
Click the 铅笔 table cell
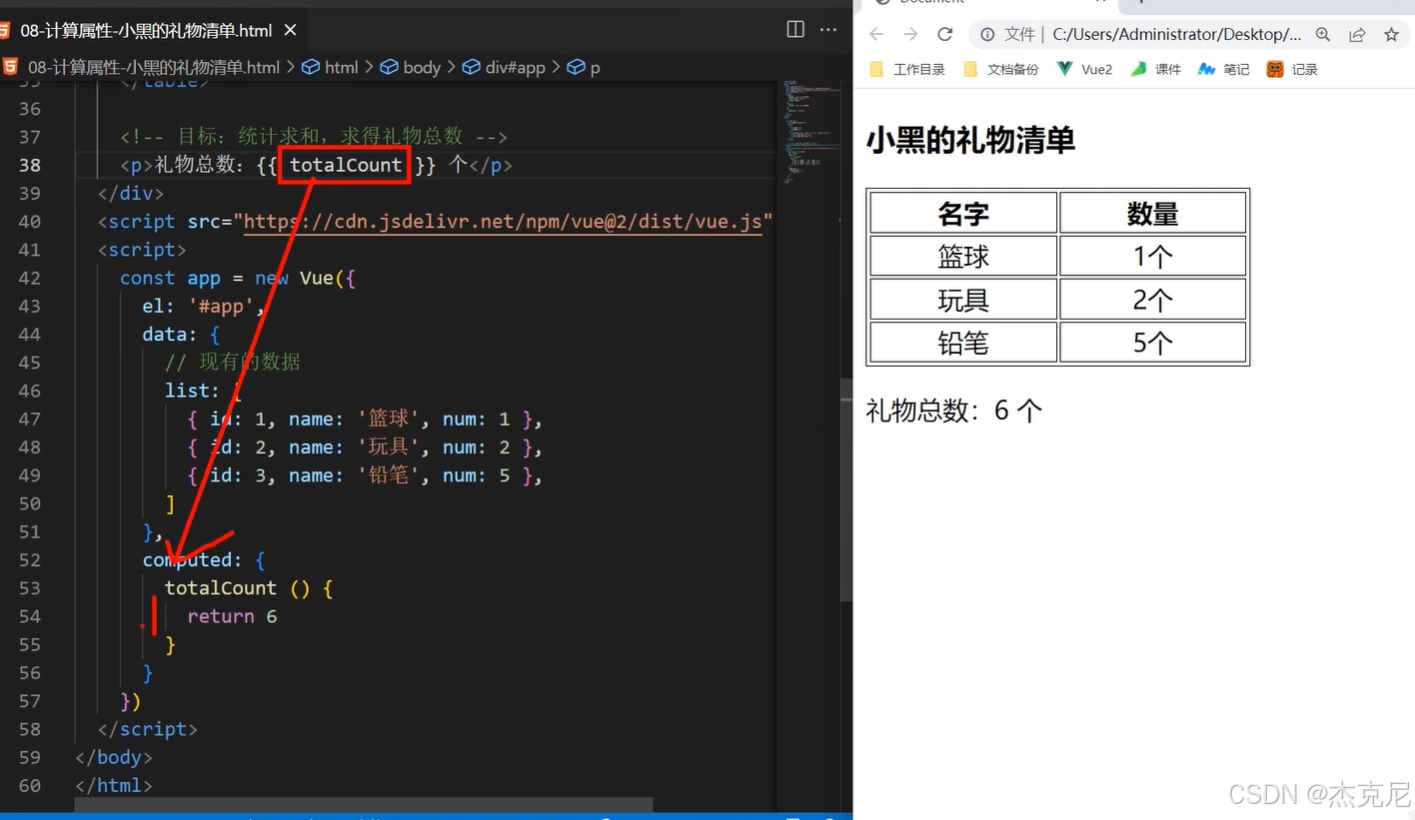point(964,343)
